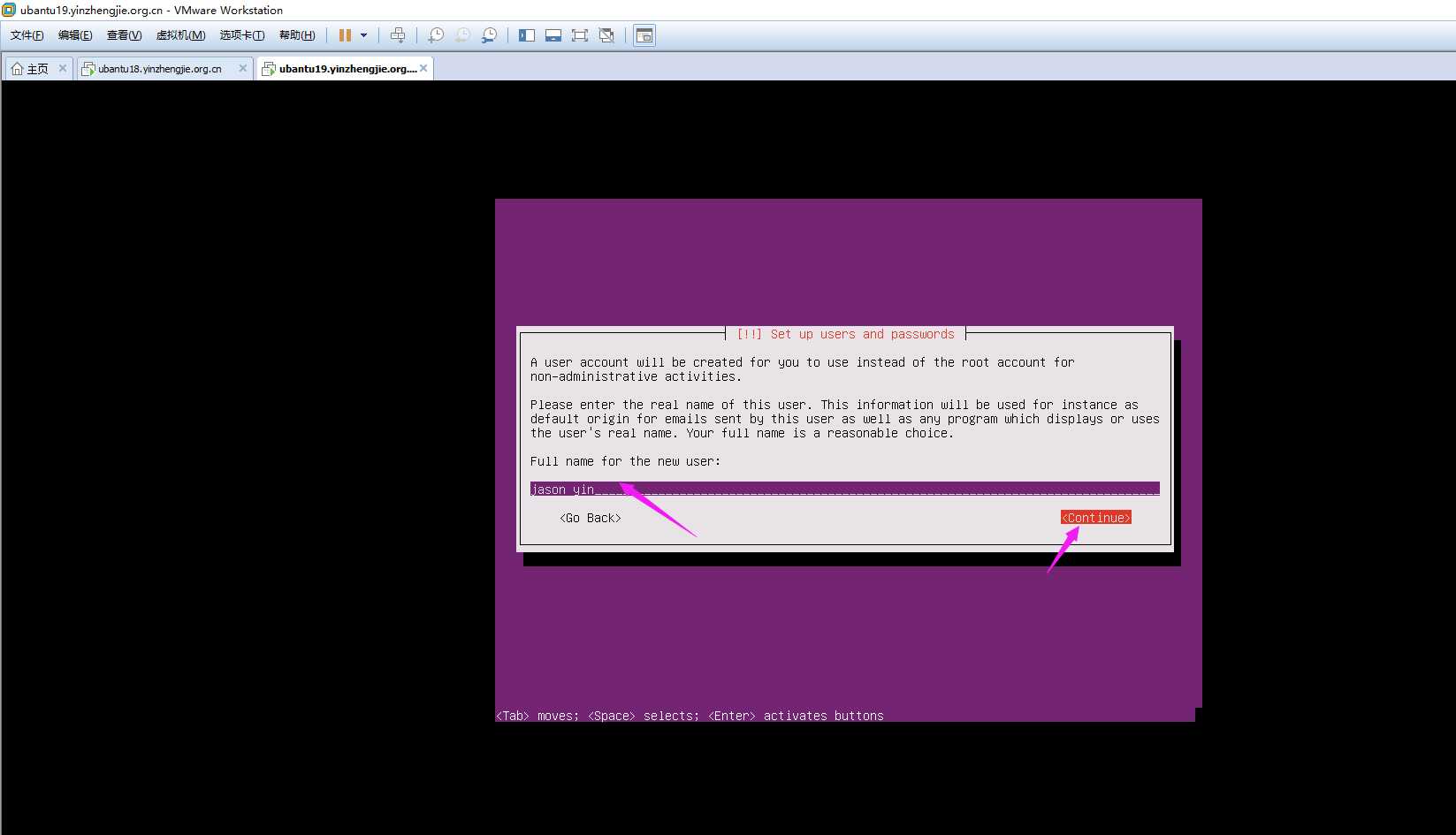Click the full name input field
Image resolution: width=1456 pixels, height=835 pixels.
[845, 489]
